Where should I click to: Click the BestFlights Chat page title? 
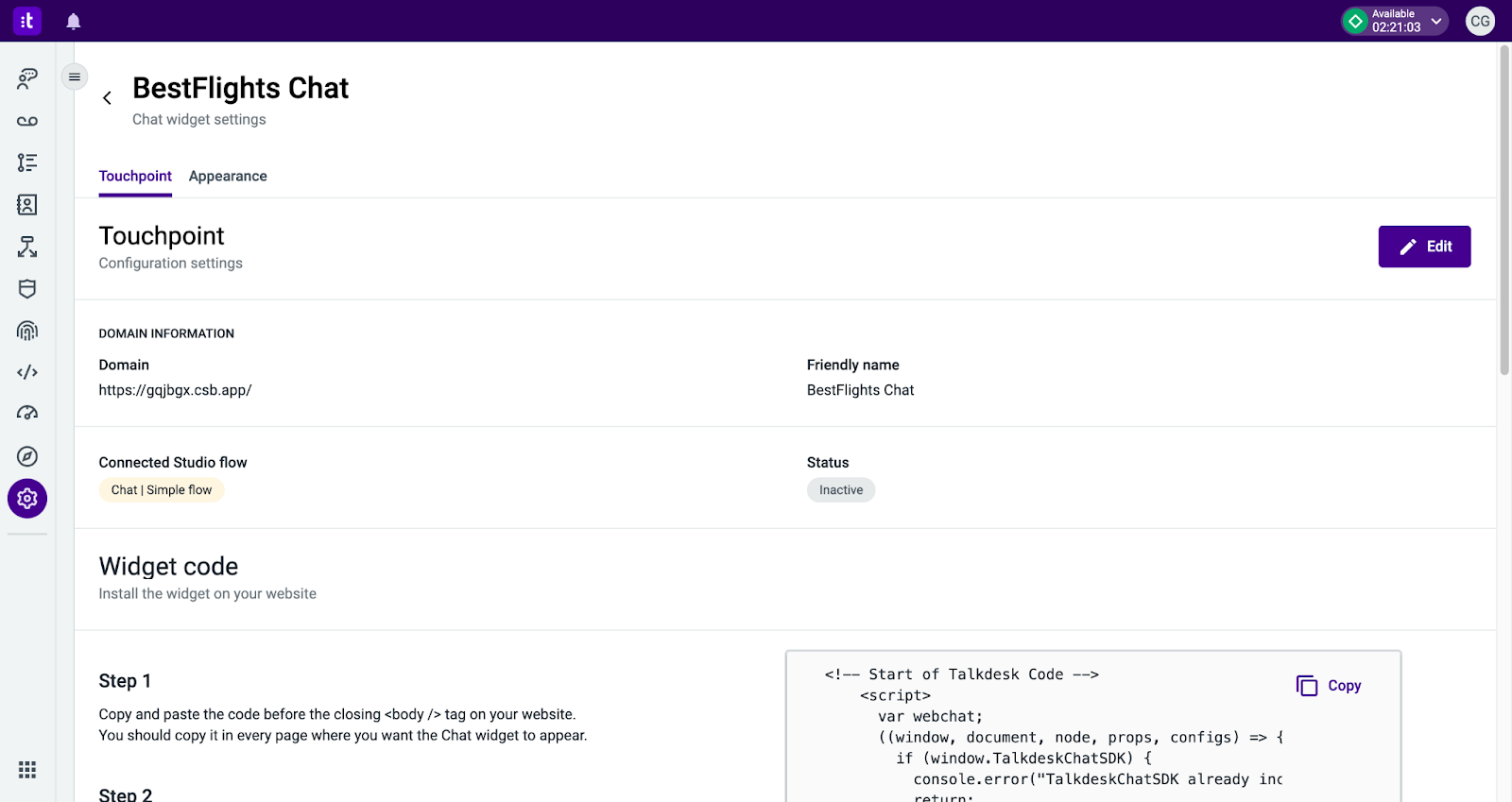pos(240,88)
